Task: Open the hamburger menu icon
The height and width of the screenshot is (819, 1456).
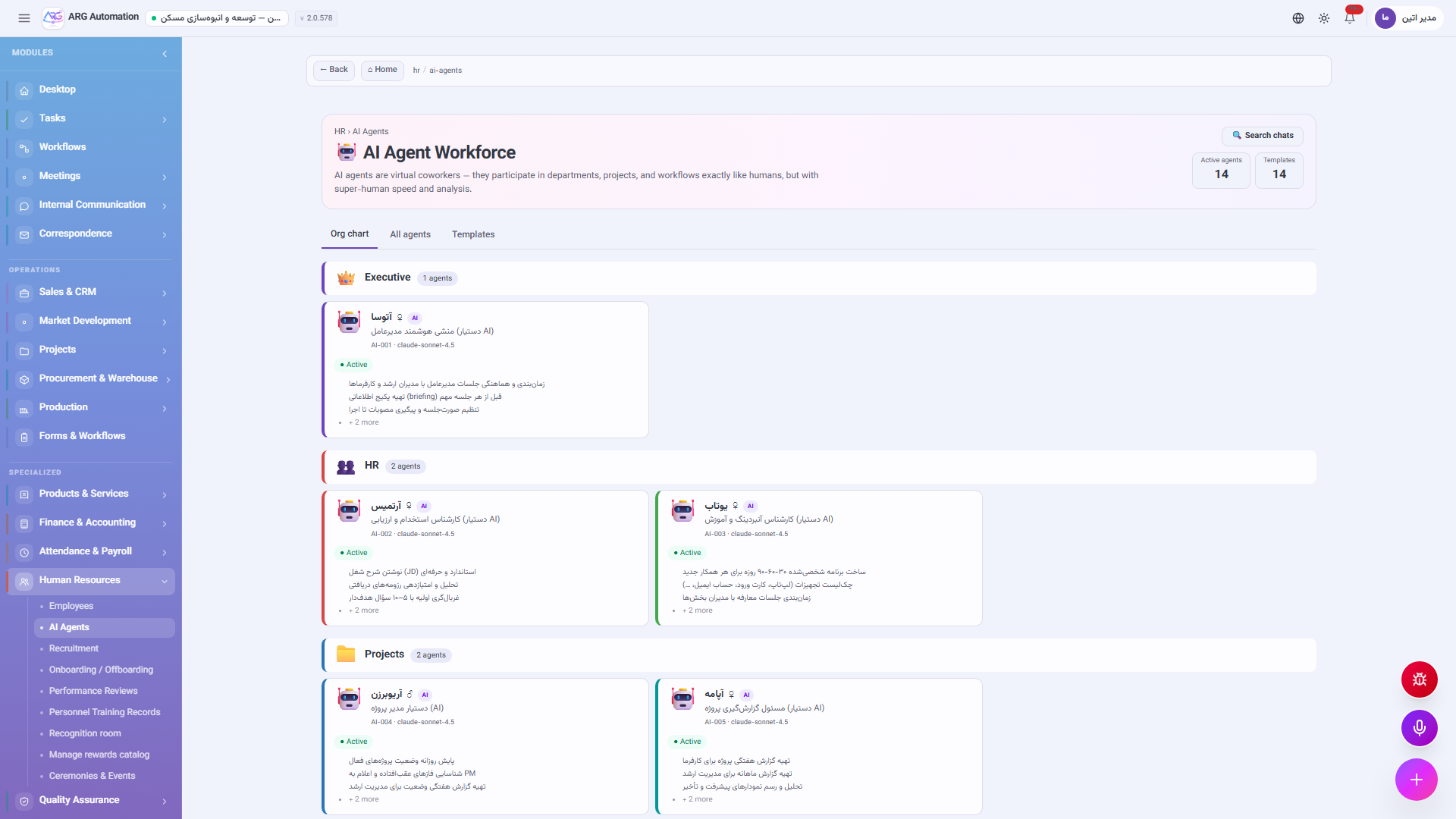Action: pos(24,18)
